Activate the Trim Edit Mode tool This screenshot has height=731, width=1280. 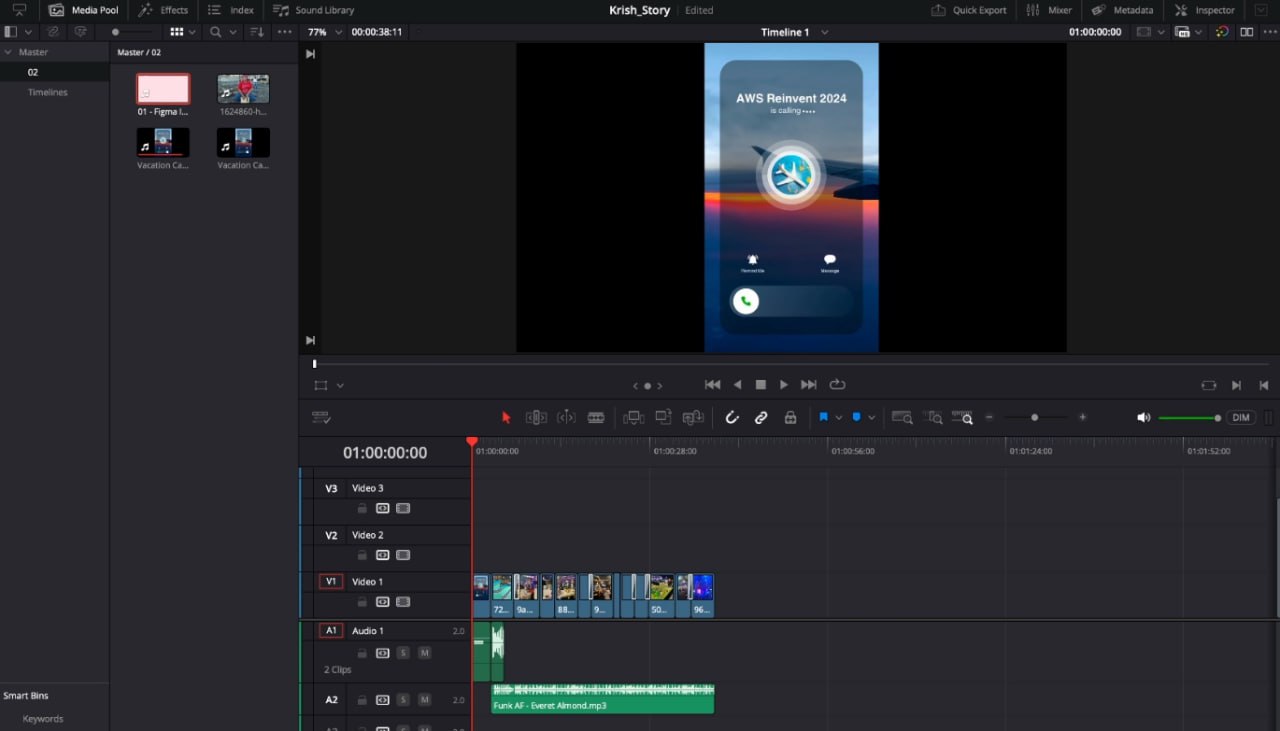[536, 417]
